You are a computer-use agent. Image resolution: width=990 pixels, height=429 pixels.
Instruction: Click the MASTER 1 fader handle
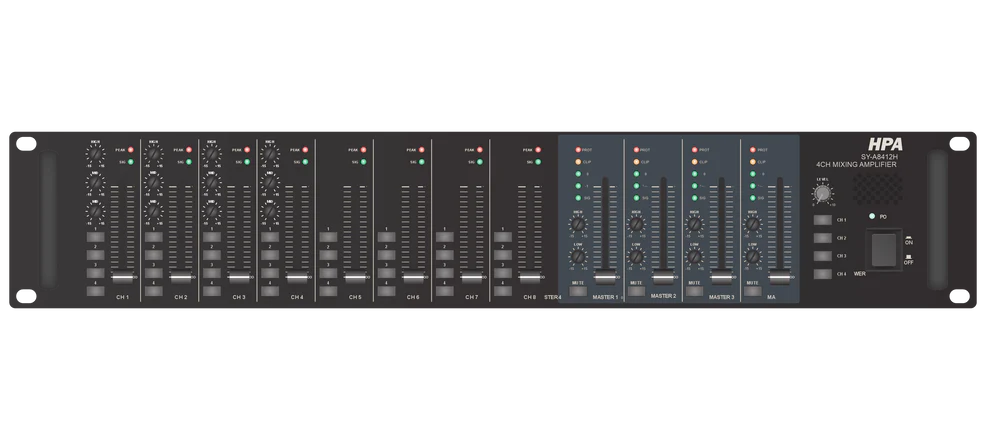pos(605,278)
